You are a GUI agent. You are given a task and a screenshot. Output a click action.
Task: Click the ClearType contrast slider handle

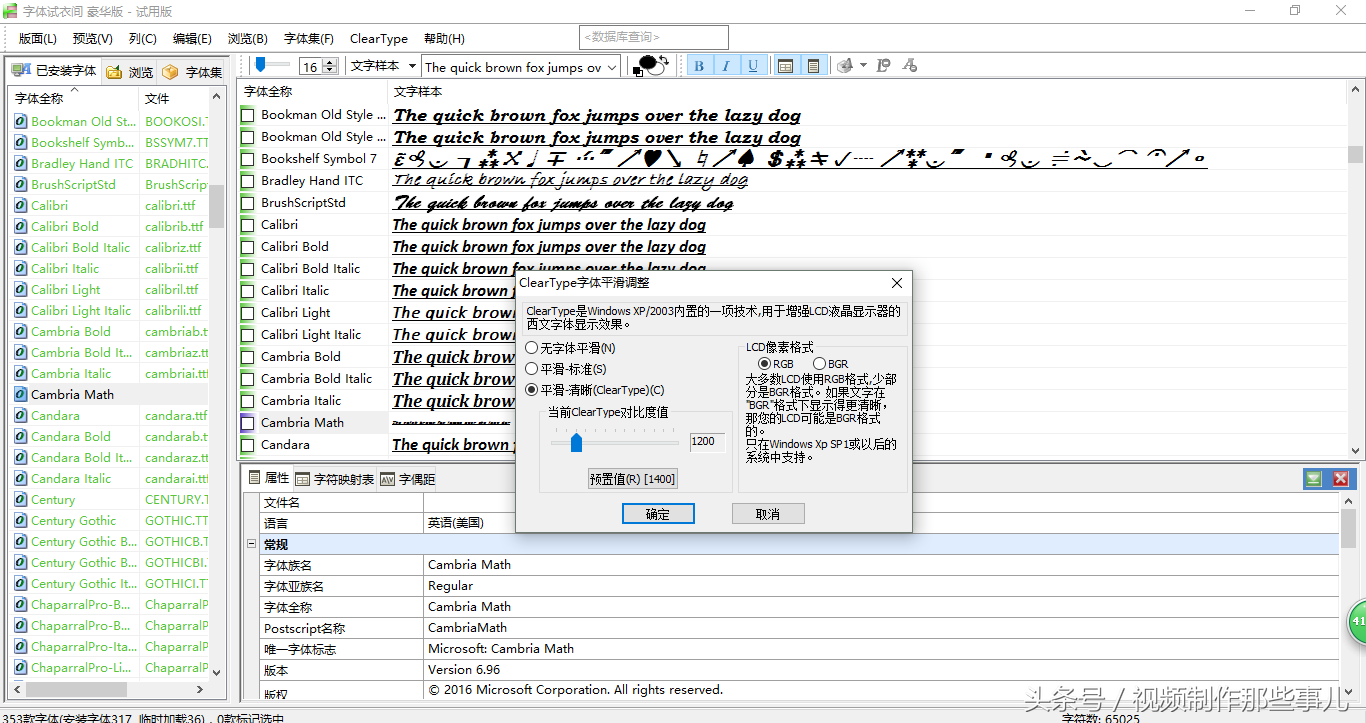coord(576,442)
